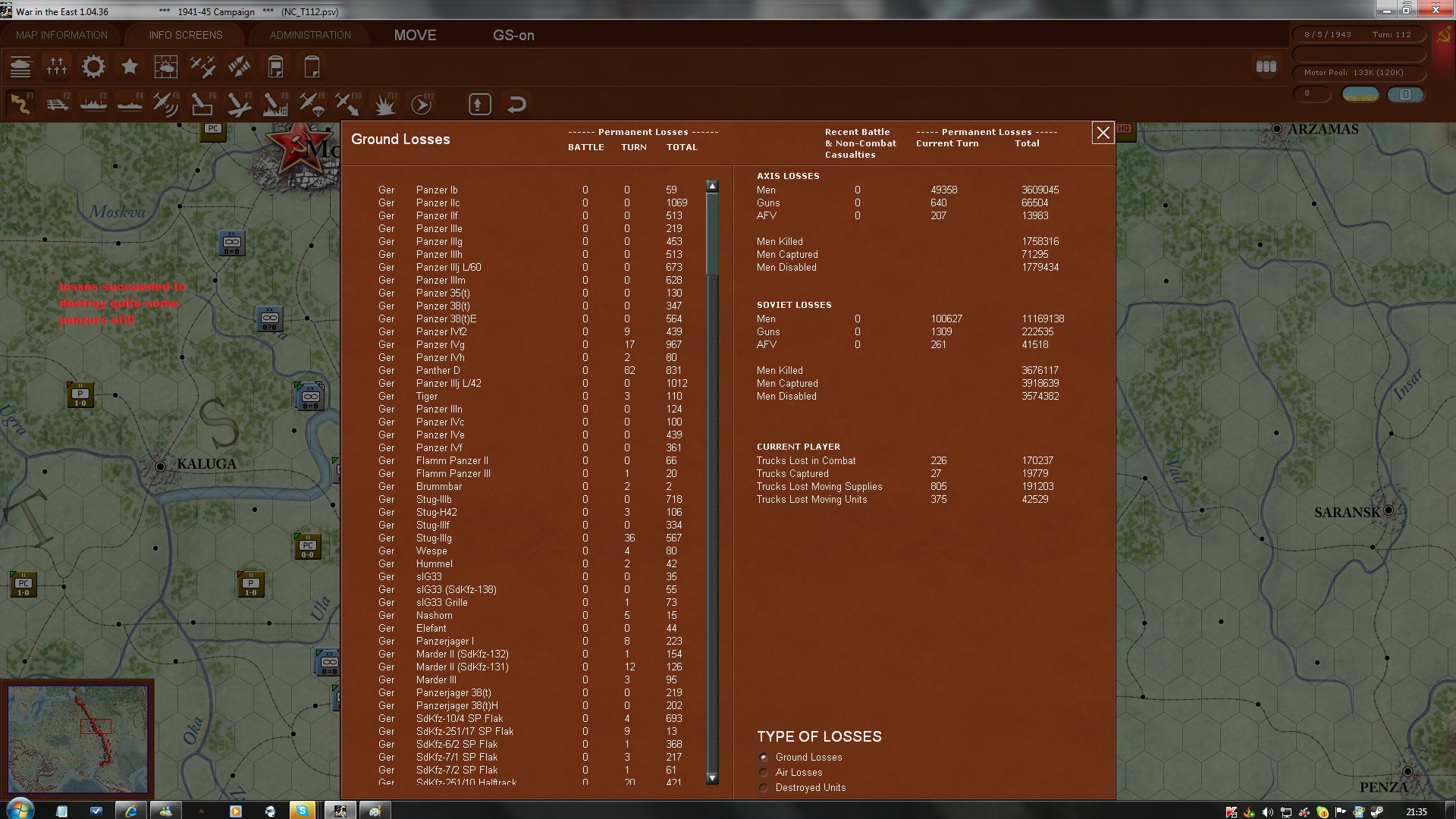
Task: Select air transport F9 parachute icon
Action: coord(312,104)
